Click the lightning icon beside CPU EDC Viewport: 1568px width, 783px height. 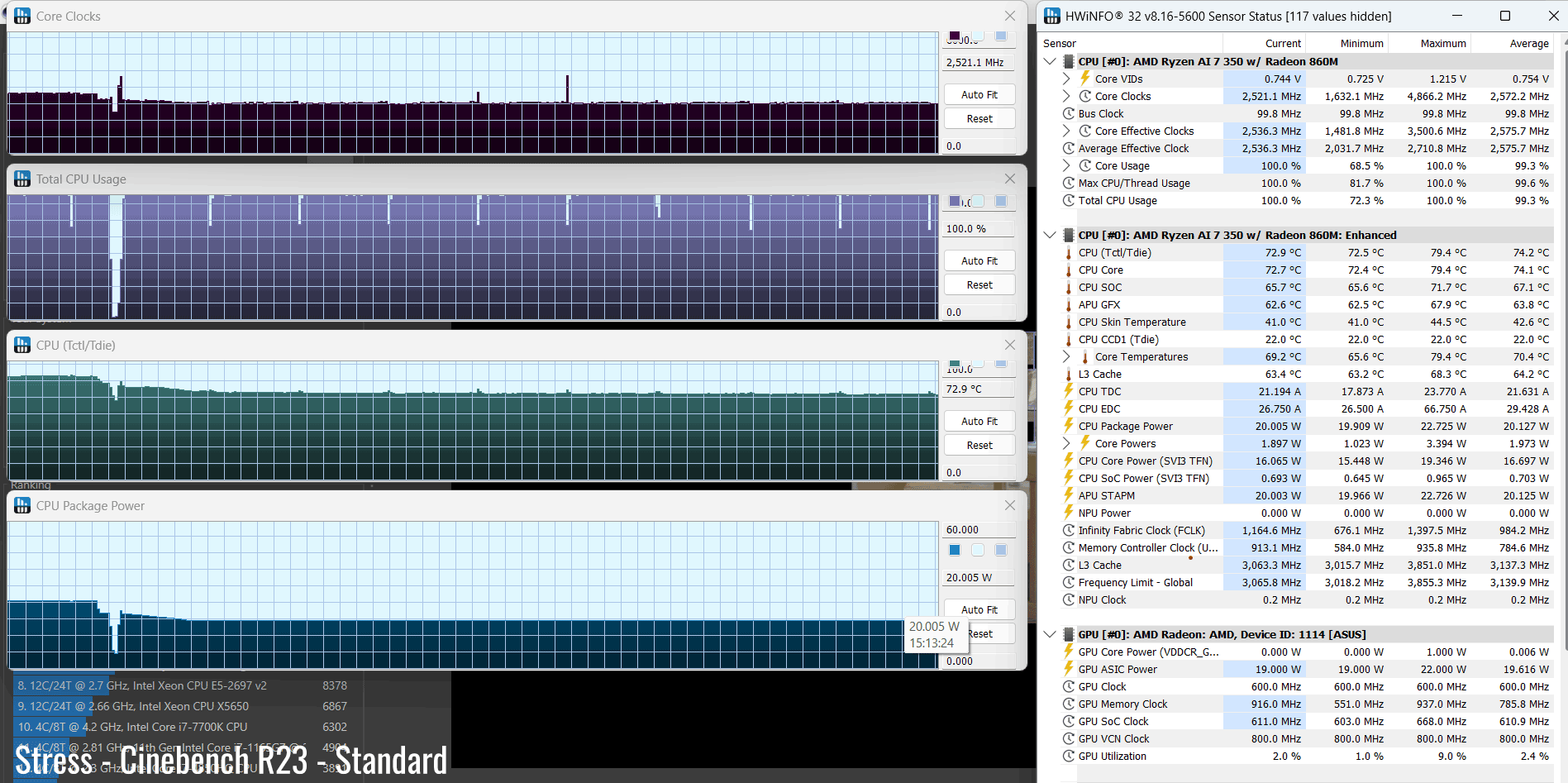[x=1069, y=408]
